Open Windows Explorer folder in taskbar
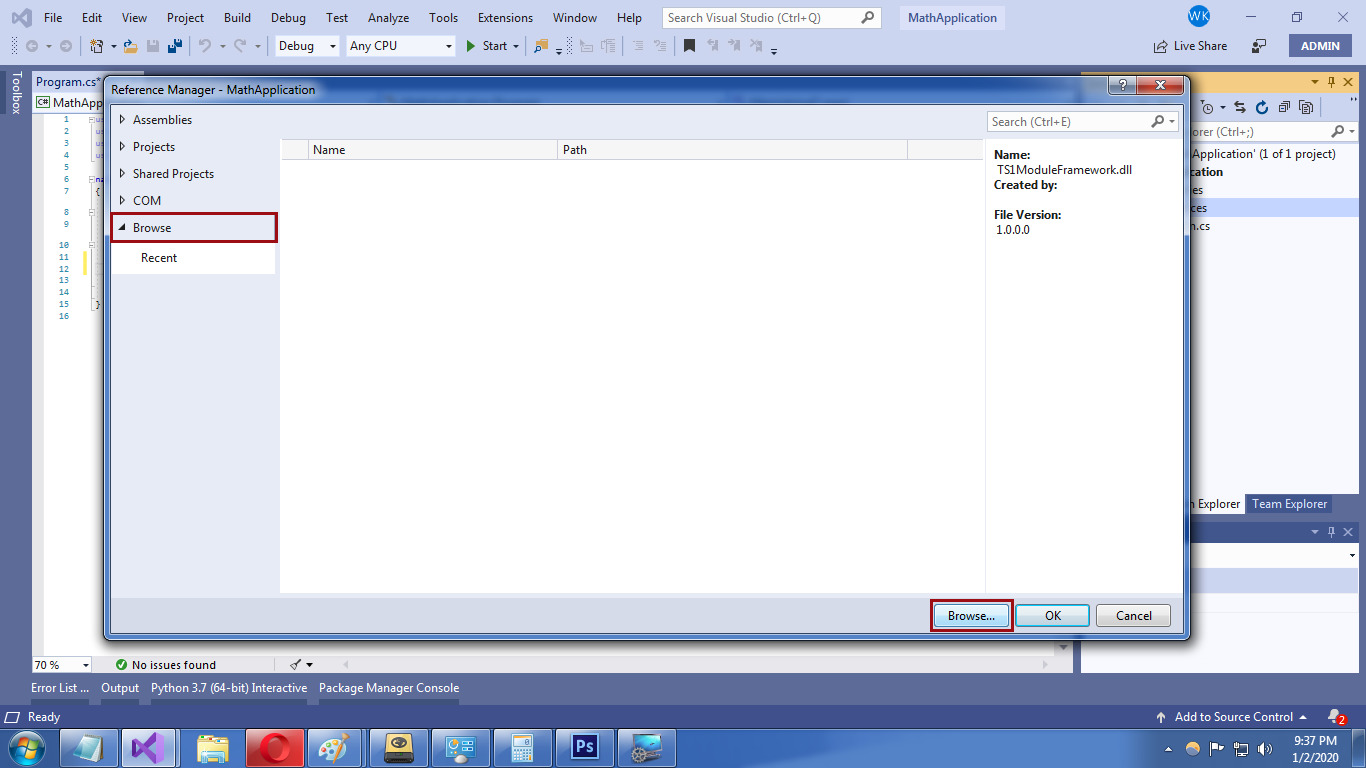This screenshot has height=768, width=1366. coord(212,748)
